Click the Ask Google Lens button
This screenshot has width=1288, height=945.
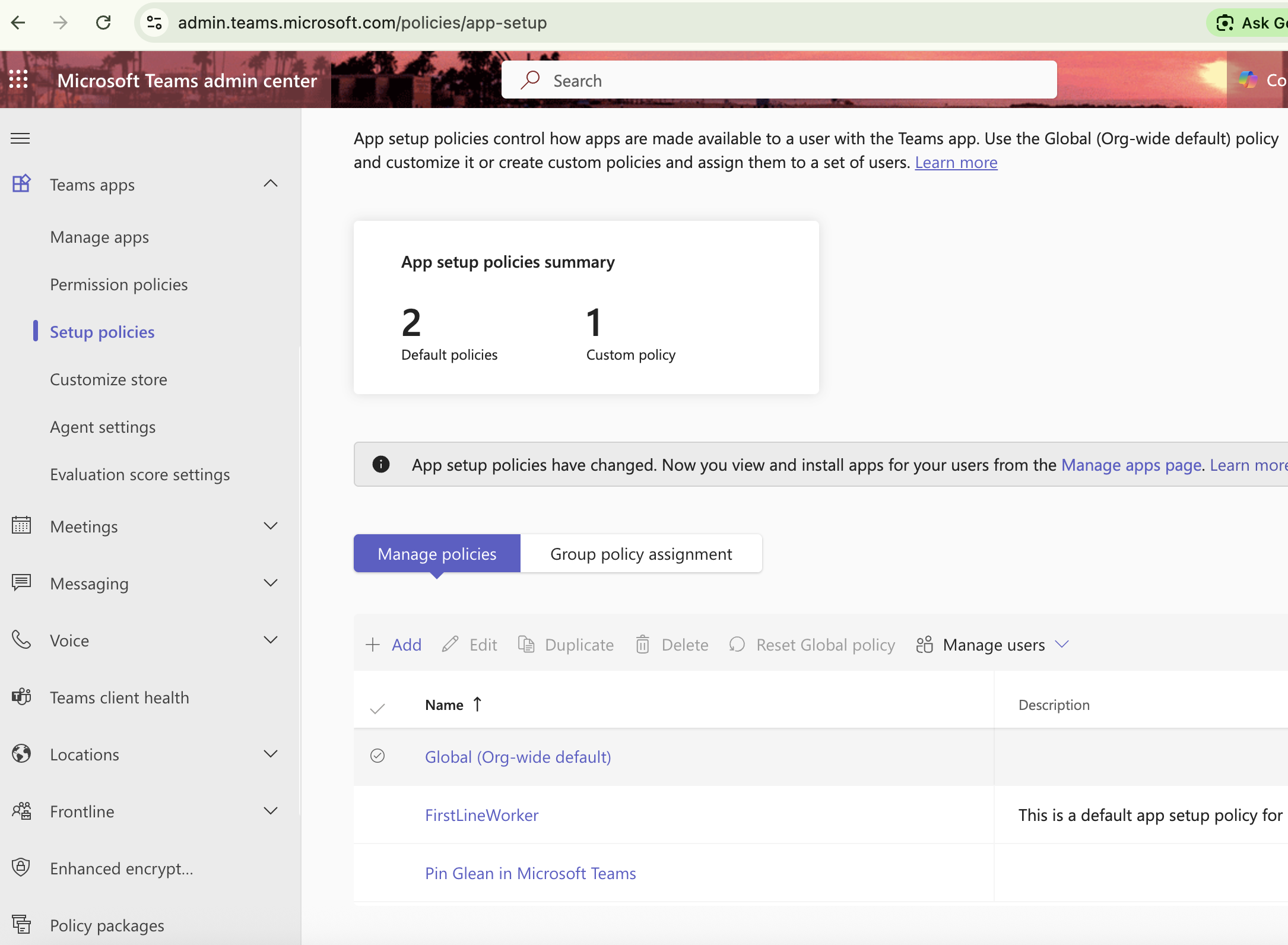[x=1248, y=23]
